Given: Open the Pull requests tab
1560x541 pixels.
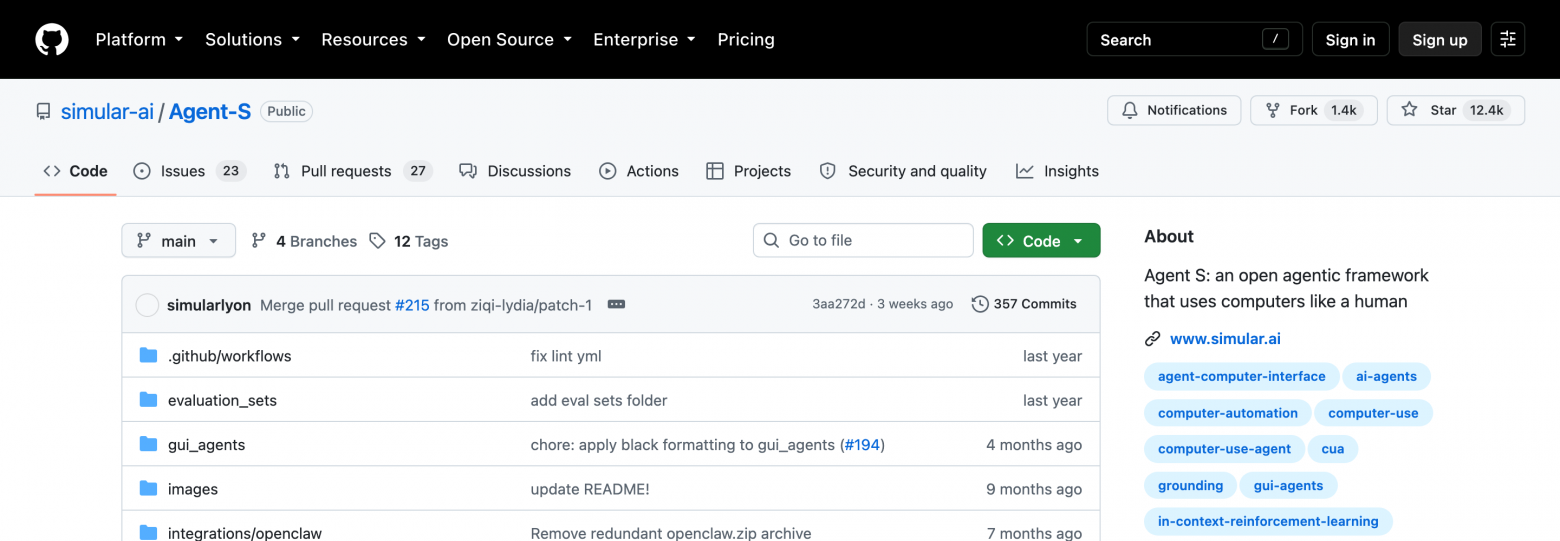Looking at the screenshot, I should pyautogui.click(x=352, y=171).
